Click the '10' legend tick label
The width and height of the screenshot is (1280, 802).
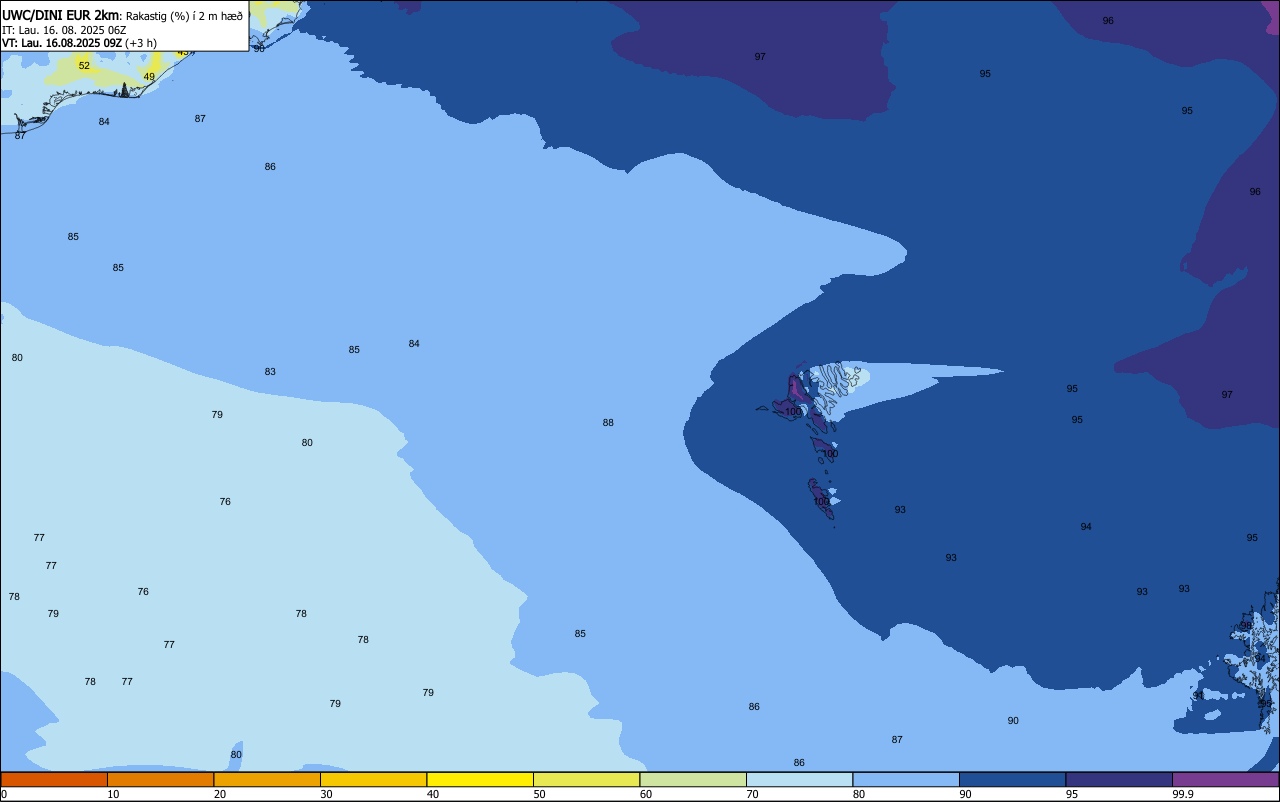[x=113, y=794]
